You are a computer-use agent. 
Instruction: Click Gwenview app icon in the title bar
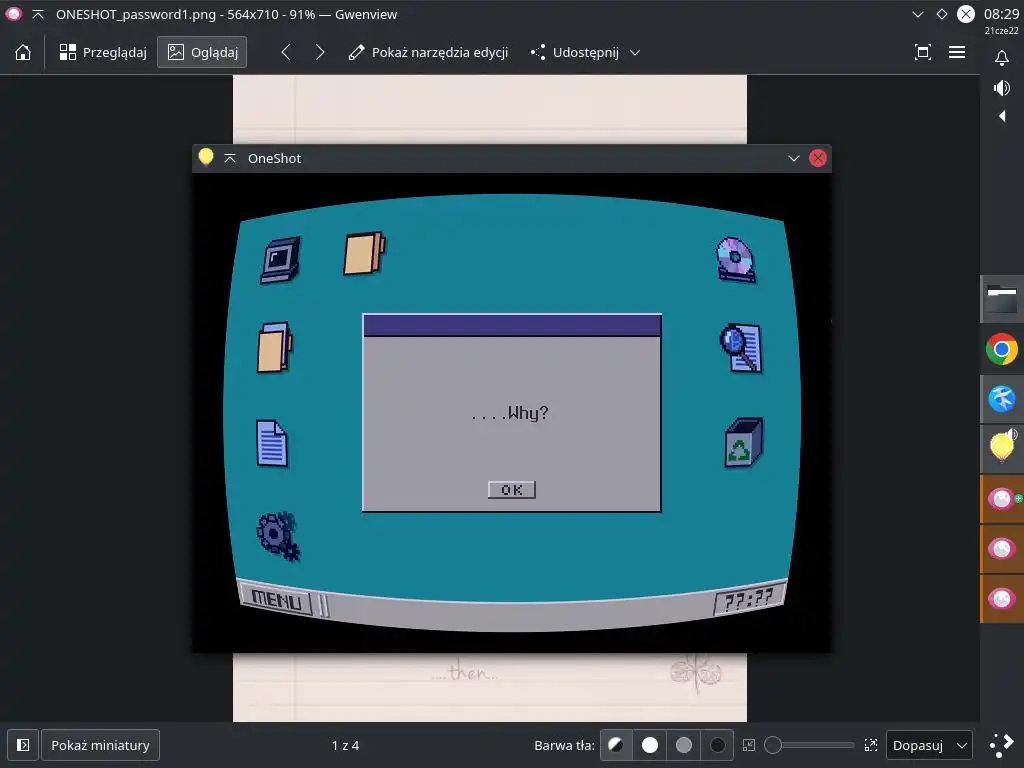(x=13, y=14)
